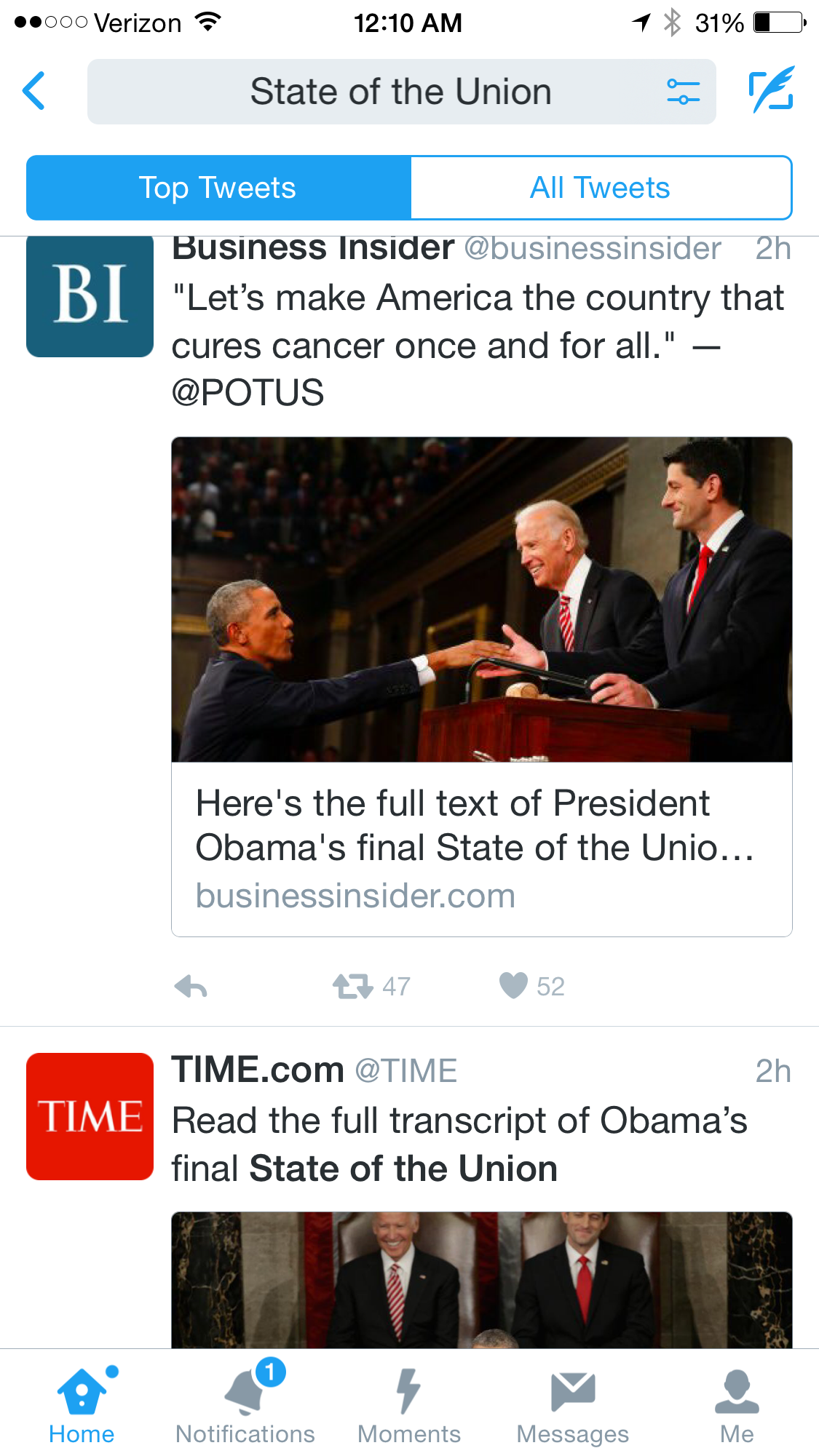Tap the @POTUS mention
Viewport: 819px width, 1456px height.
[x=248, y=393]
